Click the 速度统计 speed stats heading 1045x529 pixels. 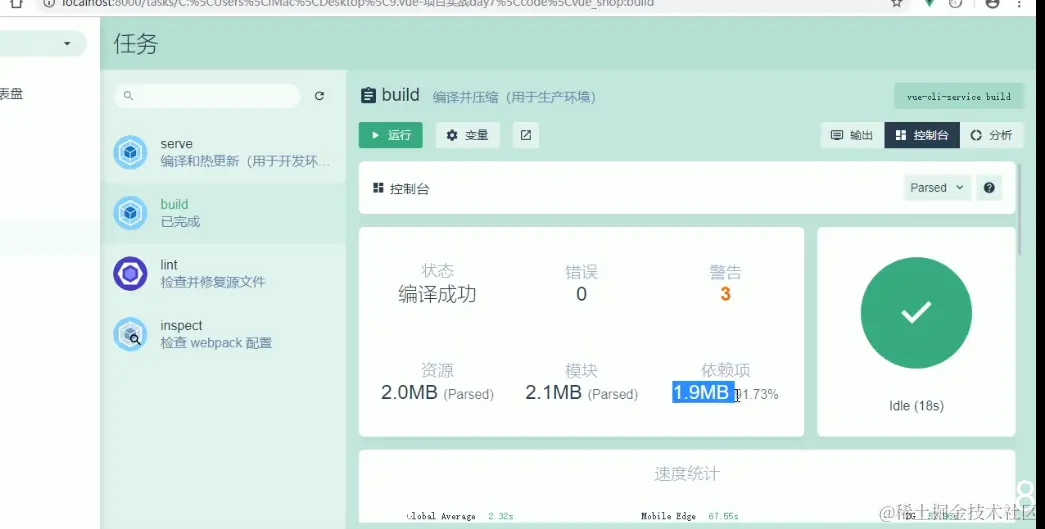point(687,474)
